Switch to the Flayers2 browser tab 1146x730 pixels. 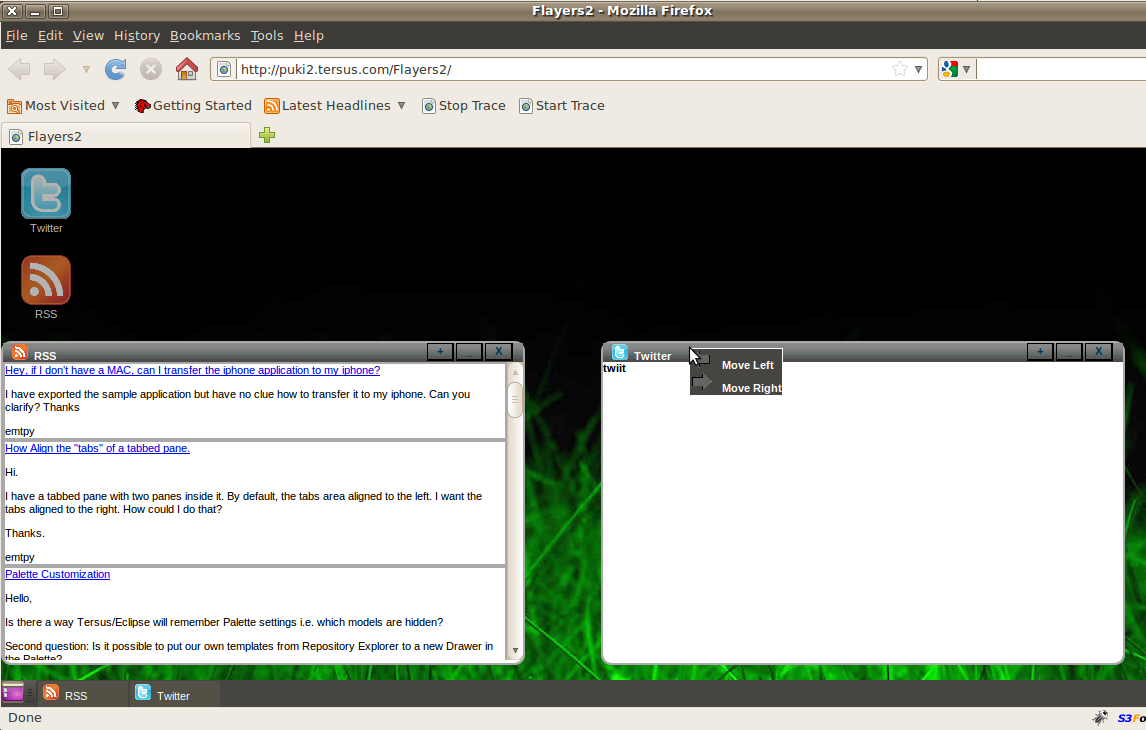[x=126, y=136]
